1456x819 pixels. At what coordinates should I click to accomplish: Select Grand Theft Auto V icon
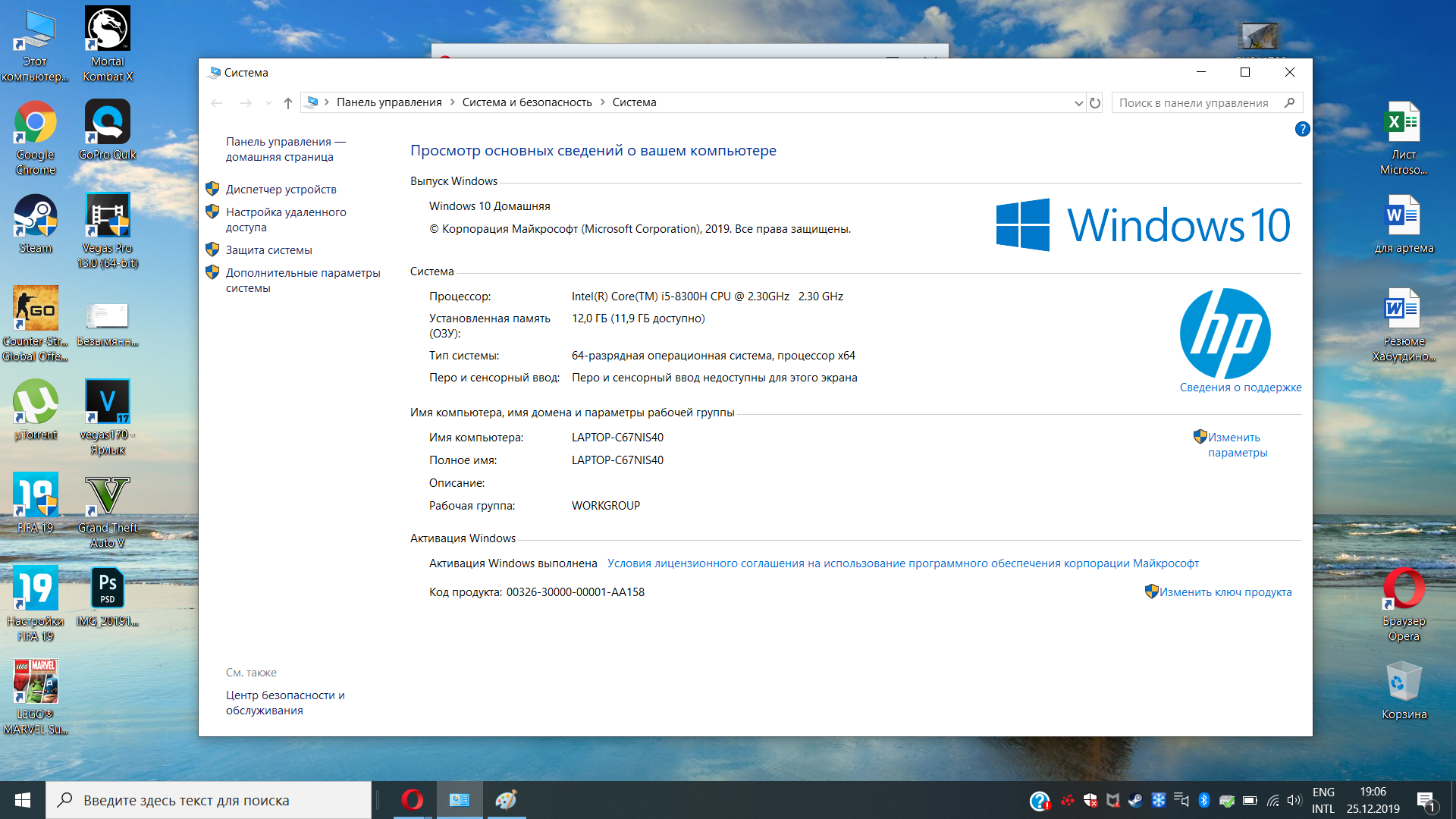point(108,512)
